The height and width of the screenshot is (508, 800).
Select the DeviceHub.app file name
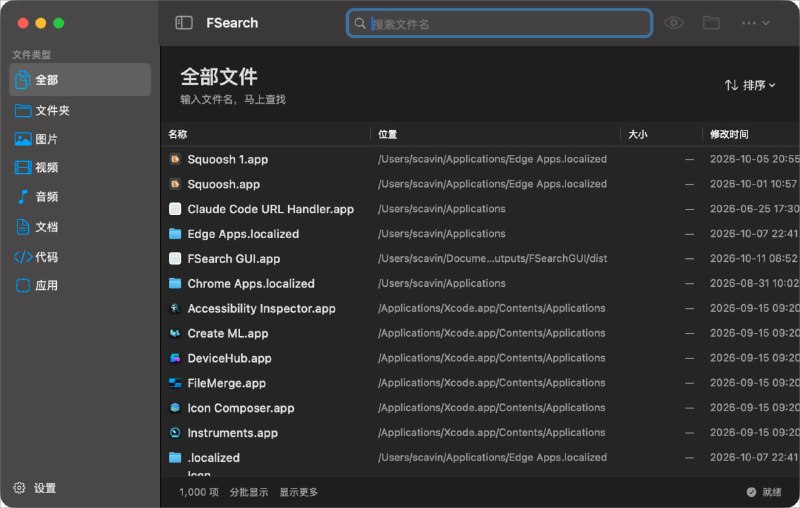click(x=229, y=358)
